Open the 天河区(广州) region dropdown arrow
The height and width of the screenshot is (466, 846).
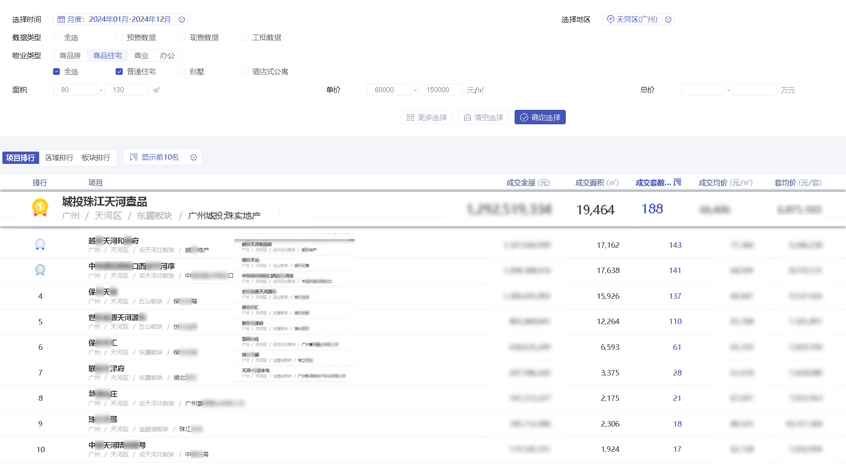pyautogui.click(x=668, y=20)
